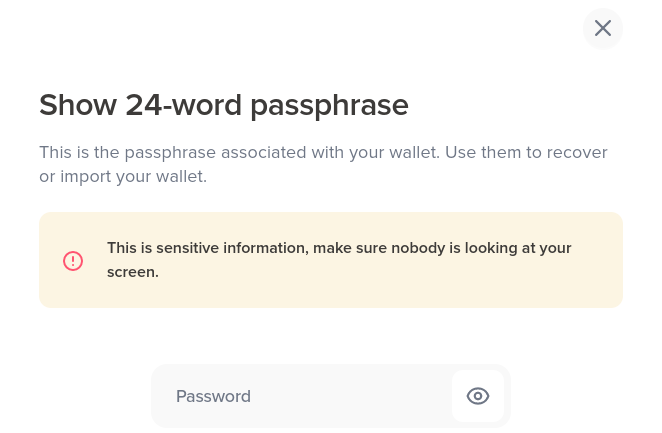Click the word "24-word" in the title
Screen dimensions: 662x433
(x=184, y=105)
